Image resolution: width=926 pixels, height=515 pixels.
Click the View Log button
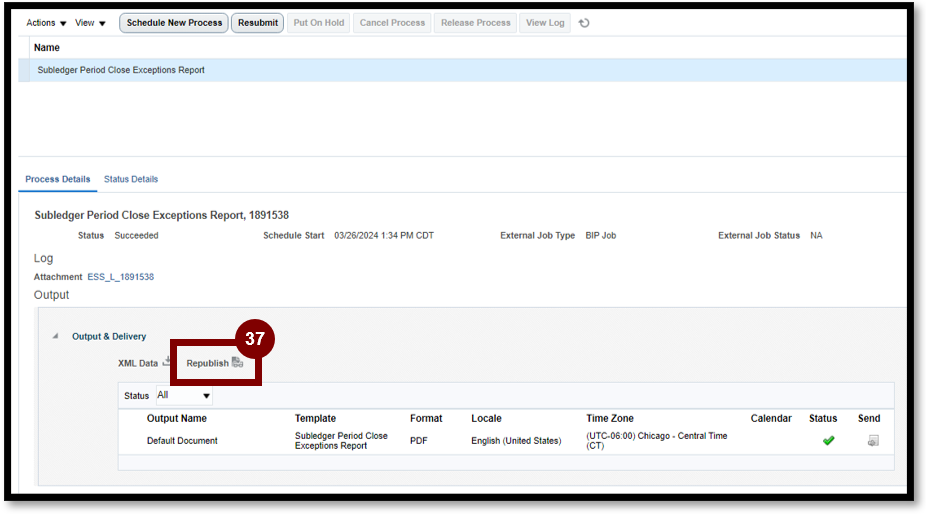pyautogui.click(x=545, y=23)
